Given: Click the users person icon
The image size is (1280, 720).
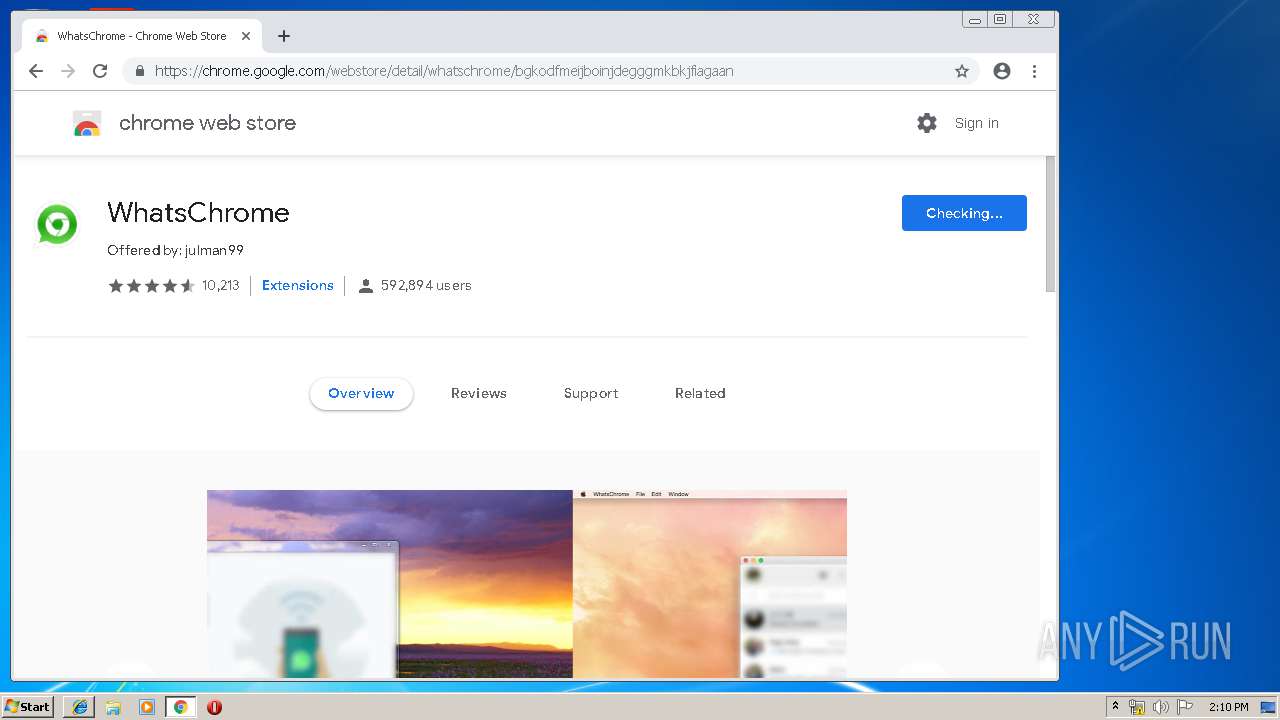Looking at the screenshot, I should coord(366,286).
